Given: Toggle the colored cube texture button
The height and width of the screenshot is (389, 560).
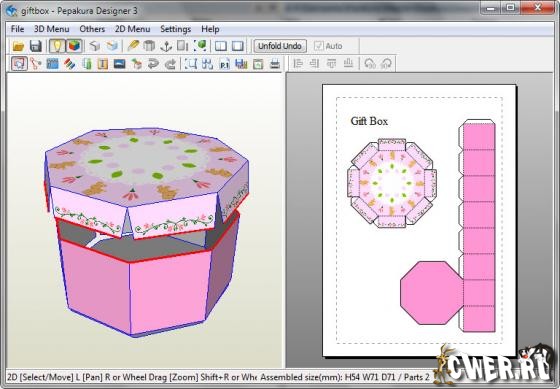Looking at the screenshot, I should [74, 46].
